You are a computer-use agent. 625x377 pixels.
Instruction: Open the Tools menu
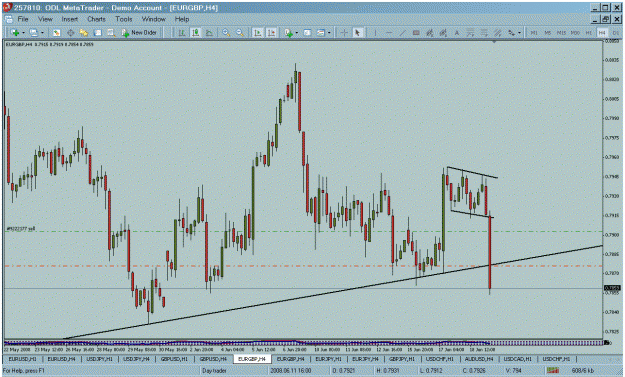[124, 19]
